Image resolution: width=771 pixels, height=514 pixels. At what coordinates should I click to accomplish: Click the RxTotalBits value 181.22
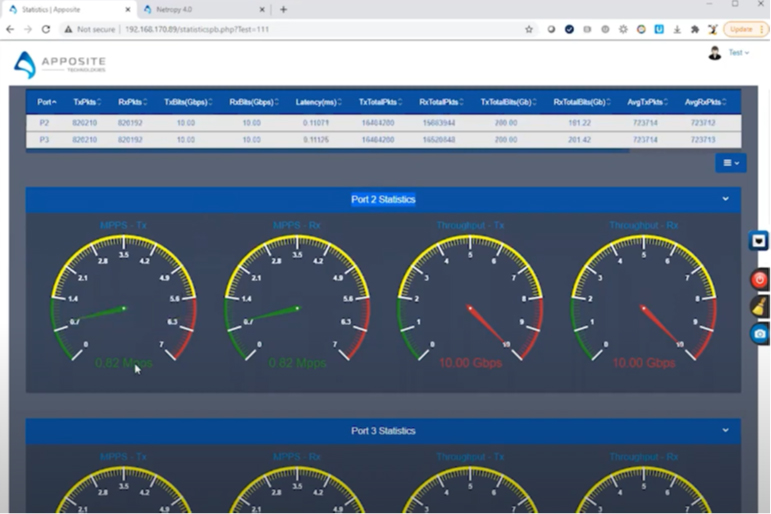click(x=579, y=122)
